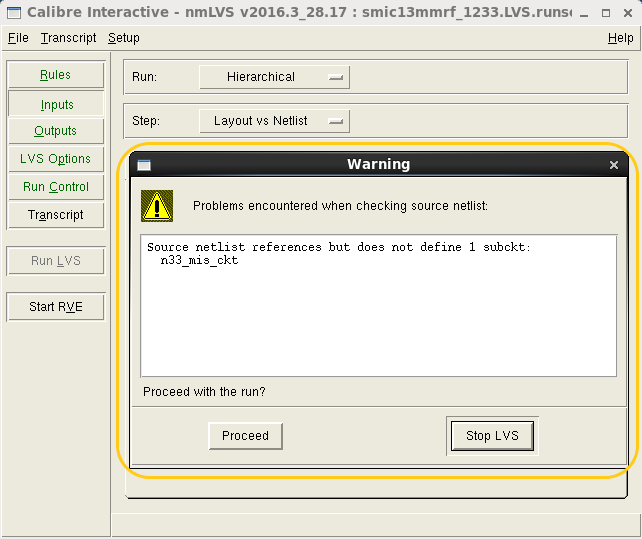Click the yellow warning triangle icon

(x=157, y=206)
